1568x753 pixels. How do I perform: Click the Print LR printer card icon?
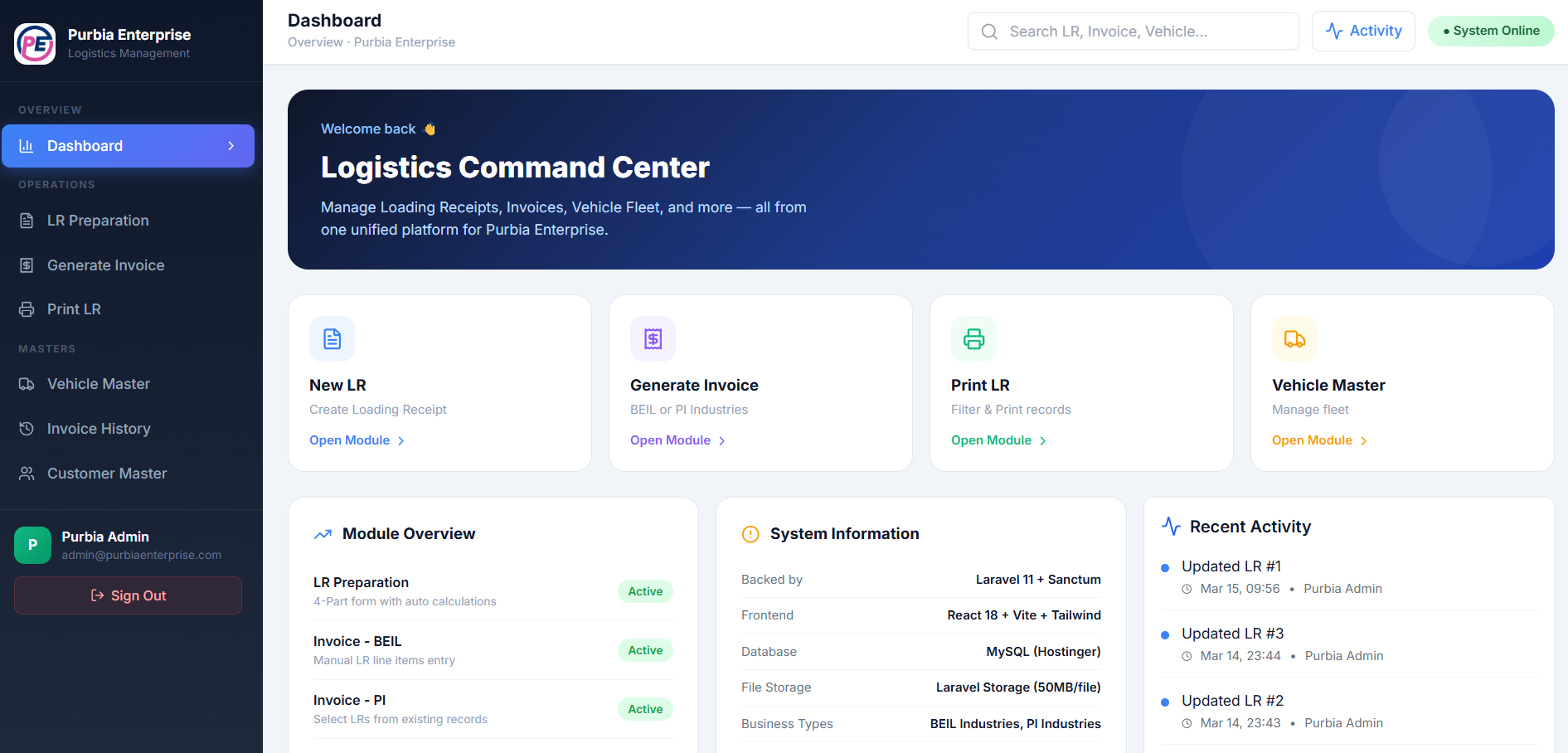(x=973, y=339)
